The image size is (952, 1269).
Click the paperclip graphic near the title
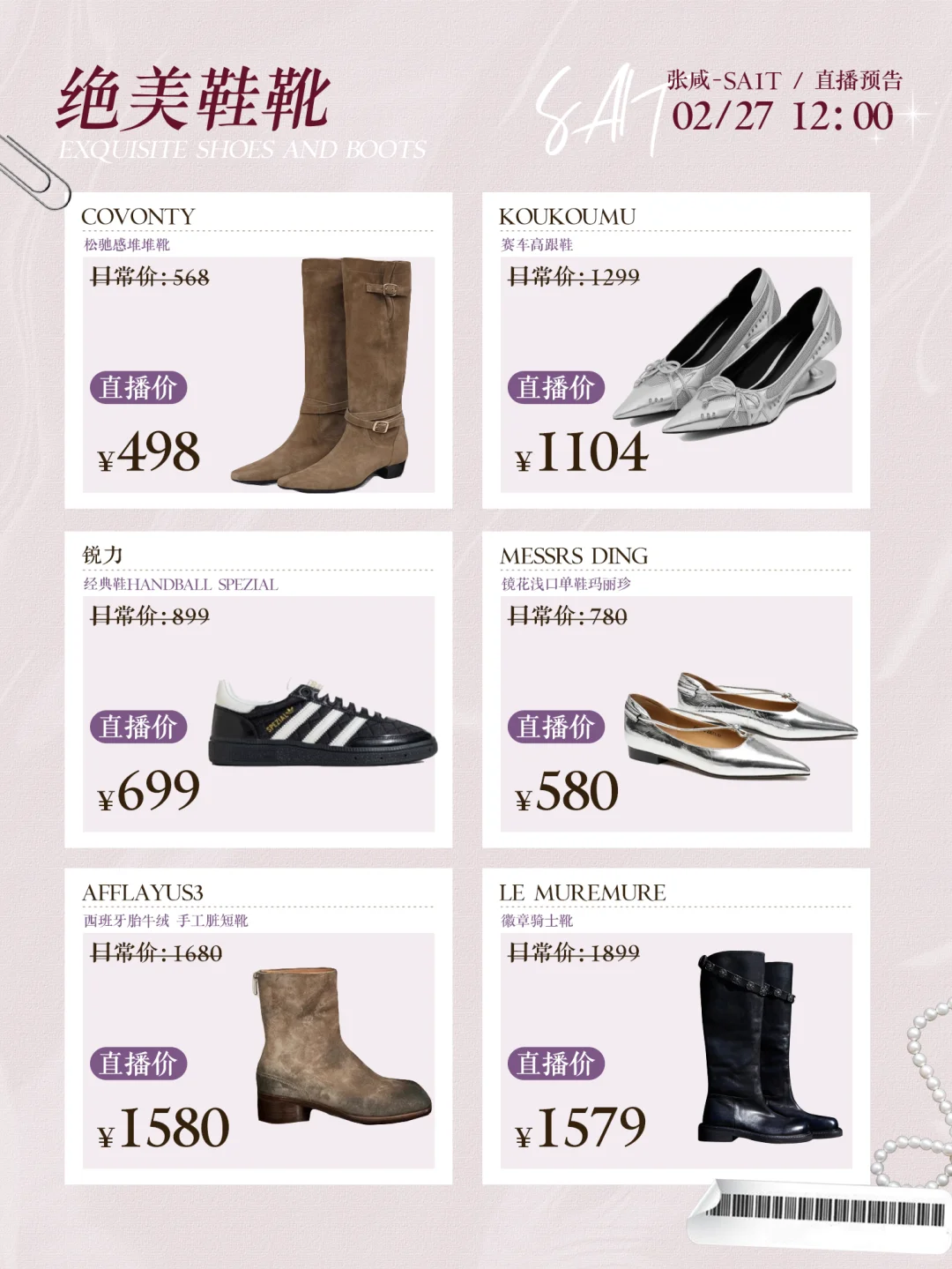(x=33, y=171)
